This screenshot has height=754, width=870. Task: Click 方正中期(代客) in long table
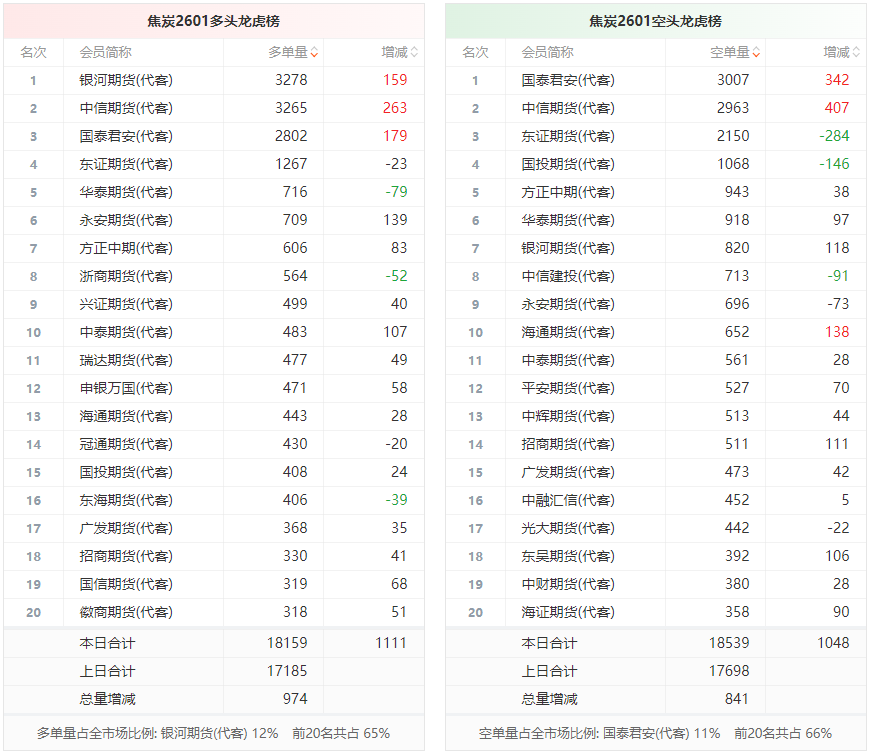[x=126, y=248]
